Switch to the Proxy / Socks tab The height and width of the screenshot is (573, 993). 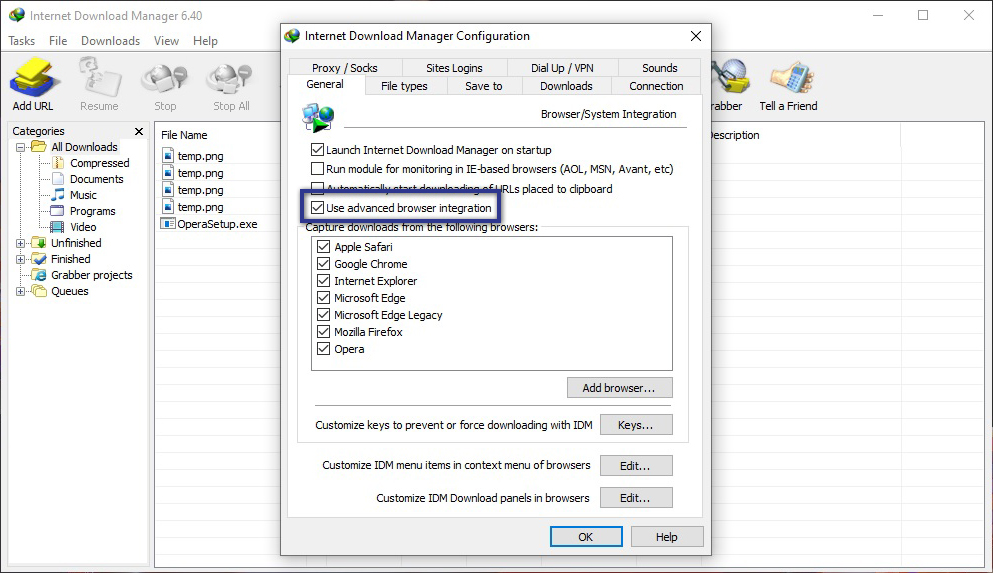(345, 68)
